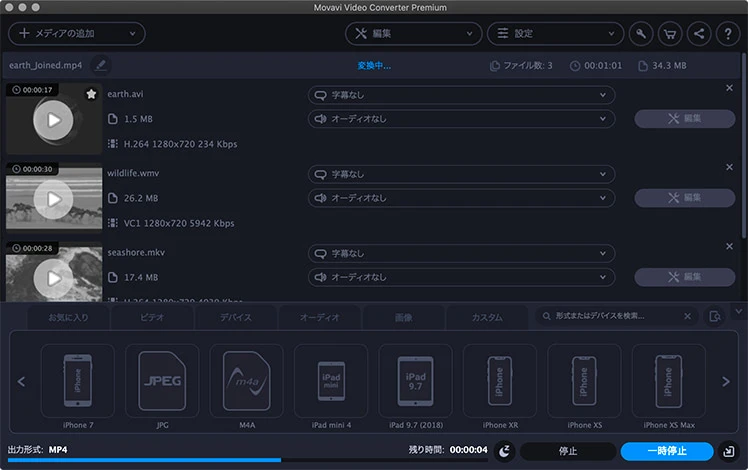This screenshot has width=748, height=470.
Task: Click the 停止 stop button
Action: pos(568,451)
